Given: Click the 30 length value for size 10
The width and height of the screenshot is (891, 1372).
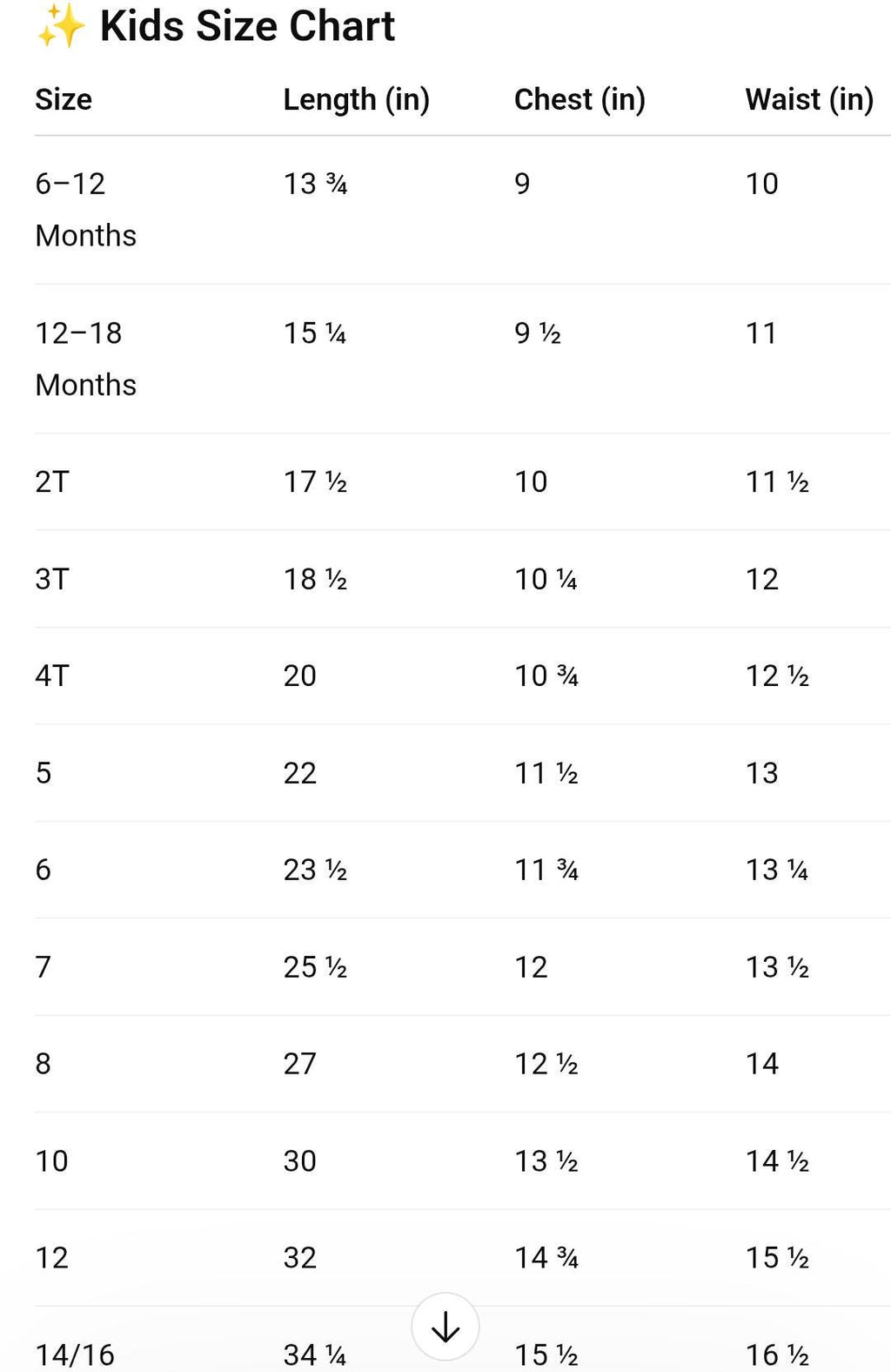Looking at the screenshot, I should tap(300, 1160).
